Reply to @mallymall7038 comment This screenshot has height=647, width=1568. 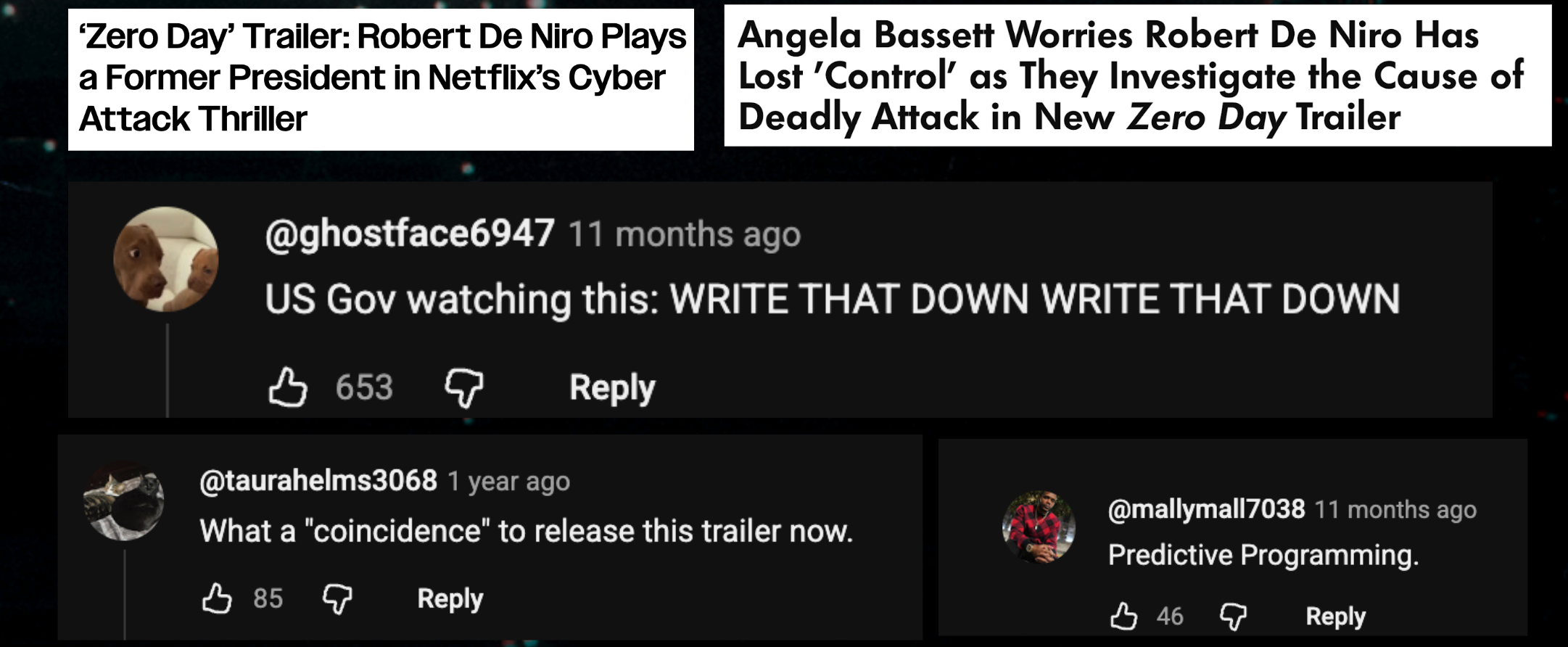[x=1335, y=617]
